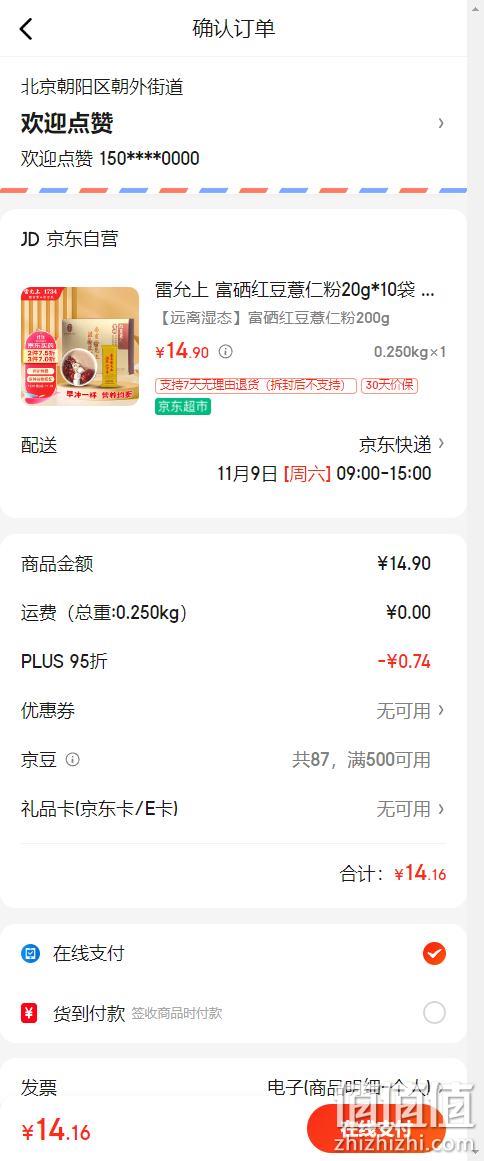Open the 京豆 info circle icon
Viewport: 484px width, 1161px height.
coord(73,760)
